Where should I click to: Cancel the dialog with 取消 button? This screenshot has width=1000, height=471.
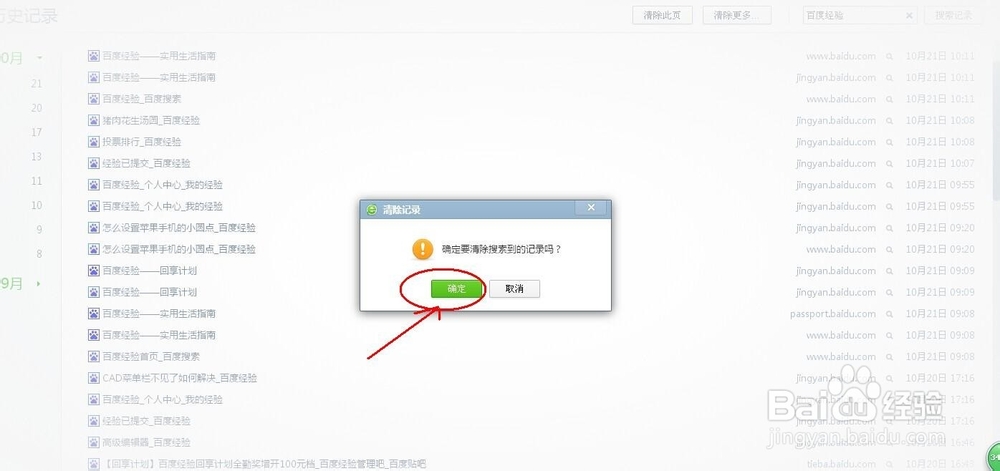tap(514, 289)
